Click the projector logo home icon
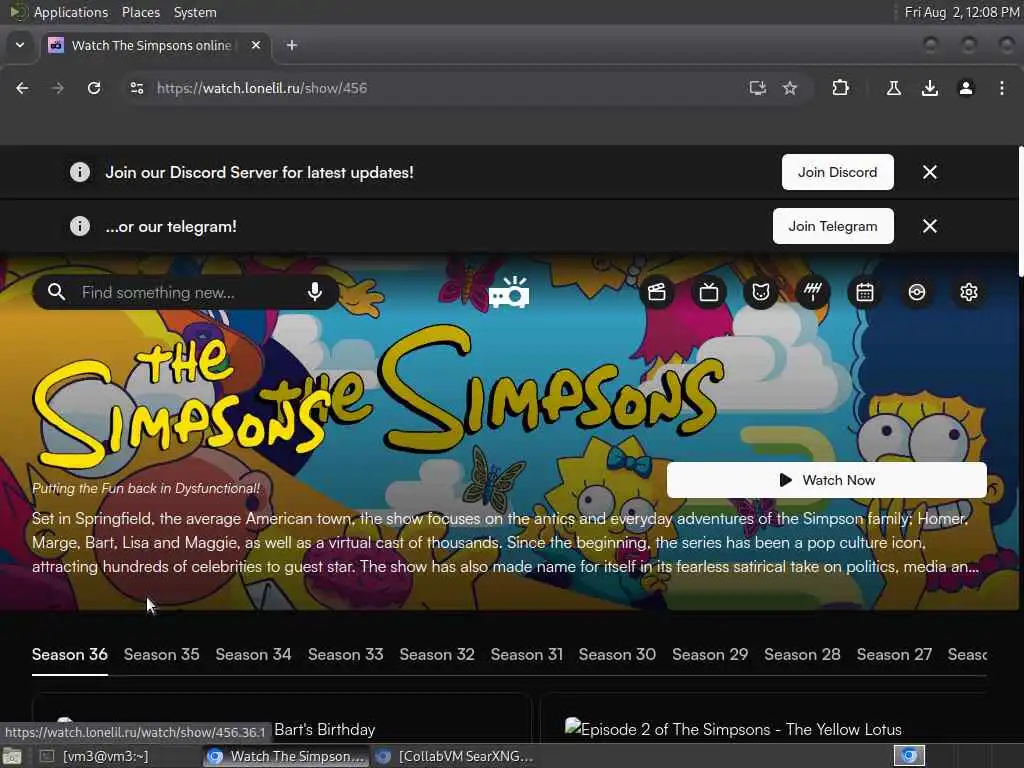This screenshot has width=1024, height=768. (509, 293)
